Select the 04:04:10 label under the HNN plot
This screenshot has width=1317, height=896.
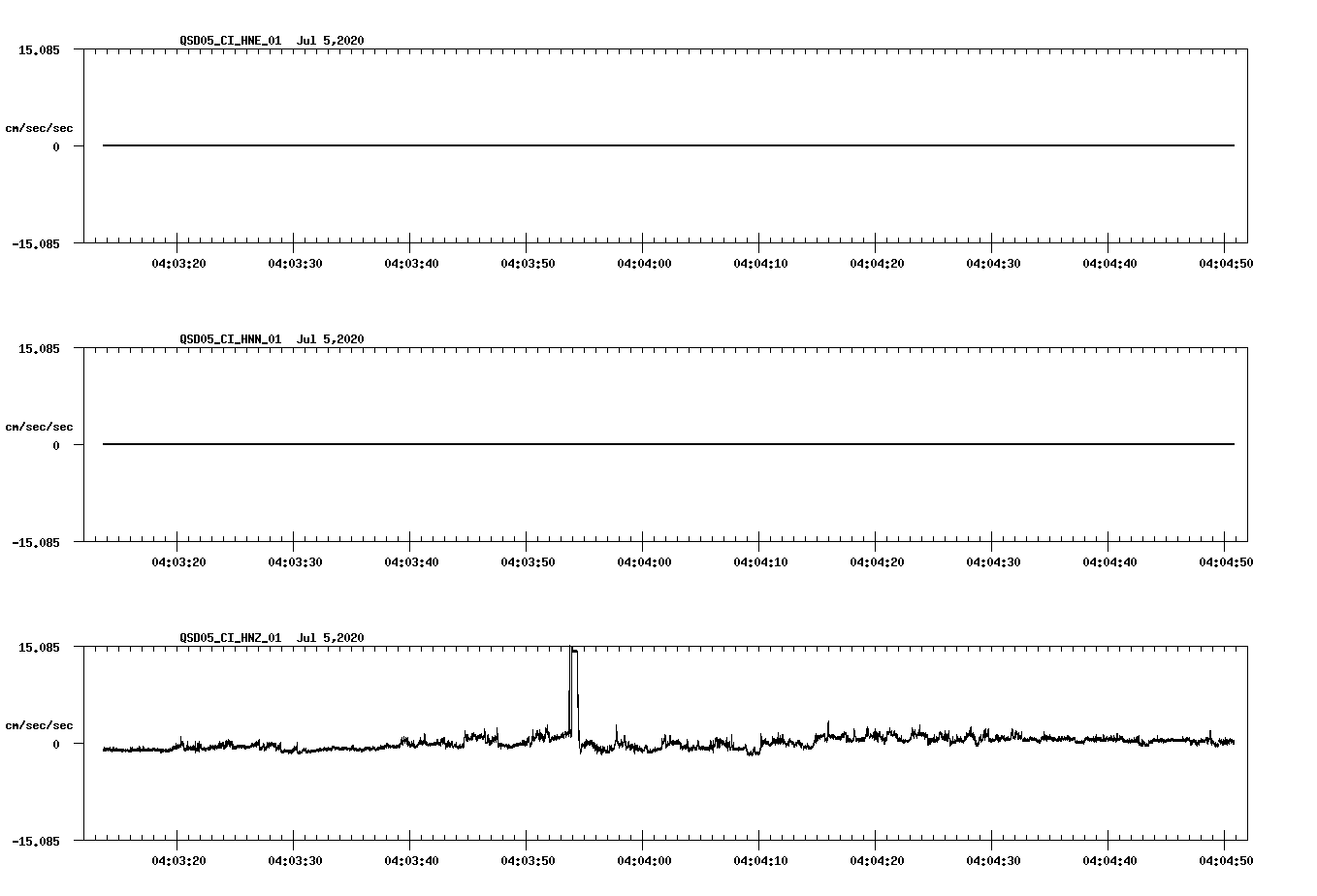(760, 561)
